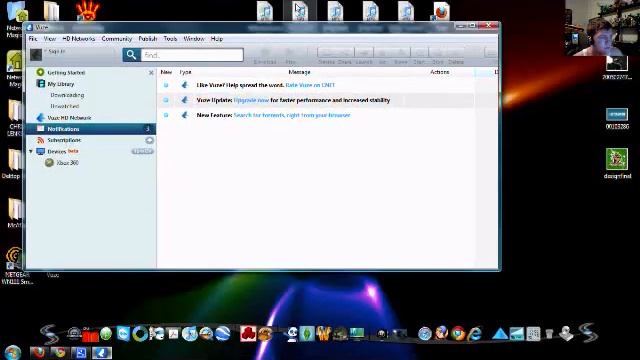
Task: Open the Community menu
Action: click(117, 39)
